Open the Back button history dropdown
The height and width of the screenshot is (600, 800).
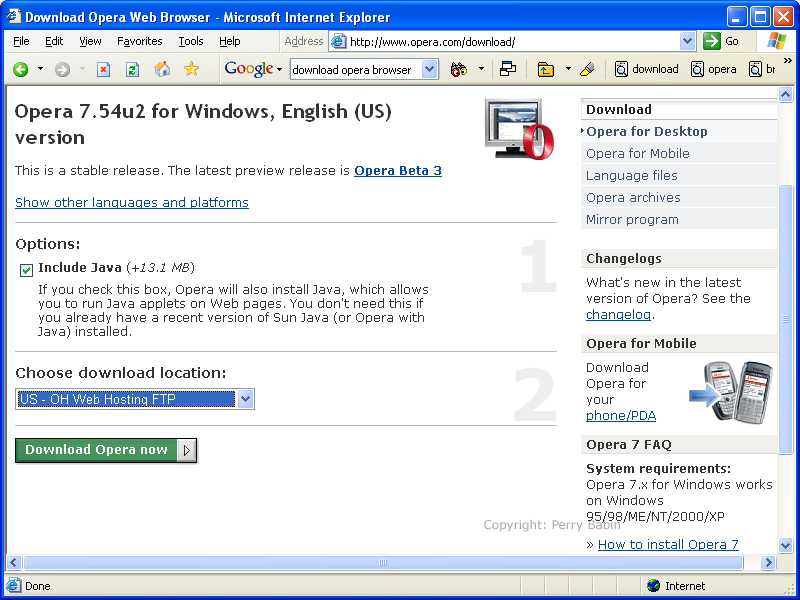pos(40,69)
